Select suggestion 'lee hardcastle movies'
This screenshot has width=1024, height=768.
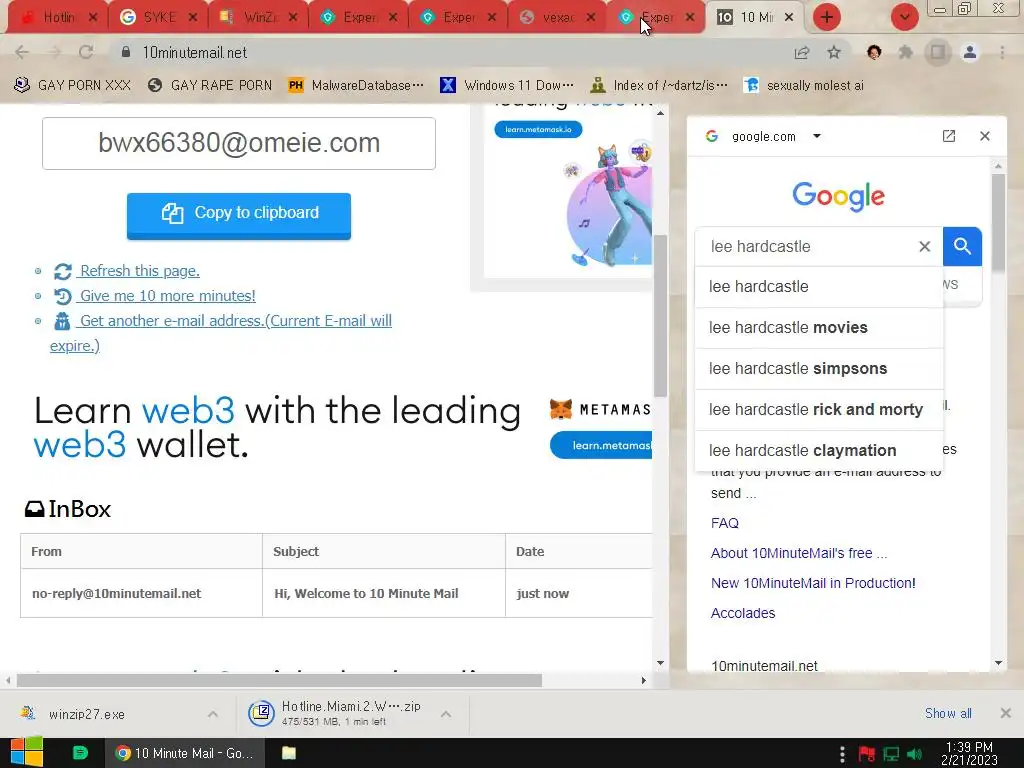point(820,327)
